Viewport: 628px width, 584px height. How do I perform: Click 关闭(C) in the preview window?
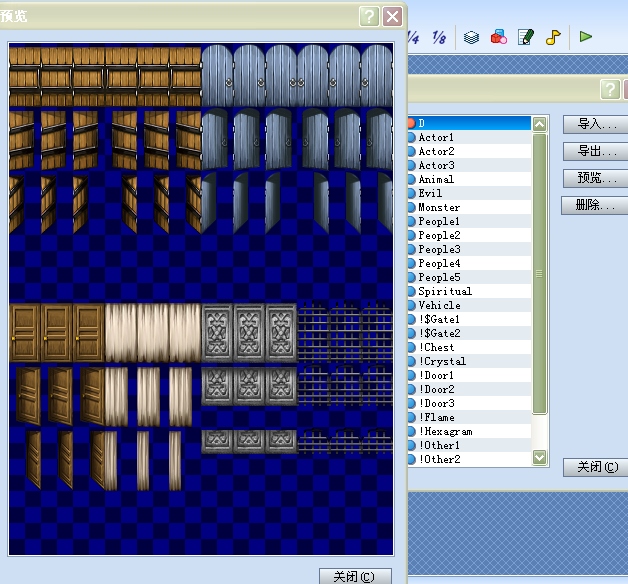355,576
